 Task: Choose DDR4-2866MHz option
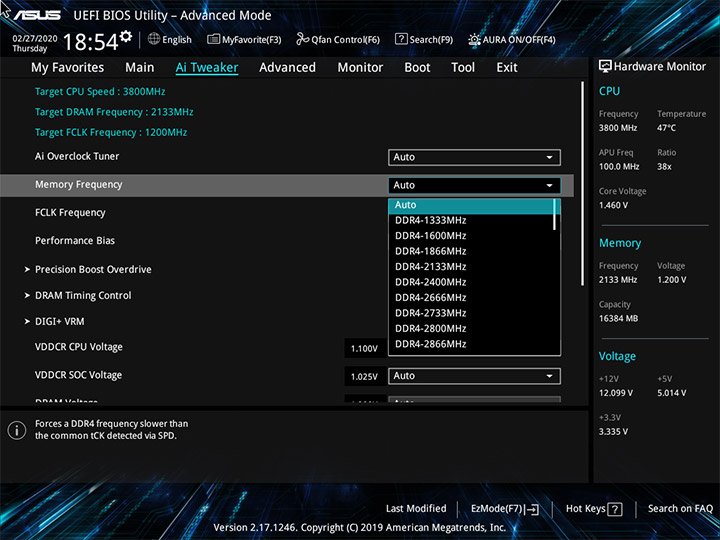click(x=431, y=344)
